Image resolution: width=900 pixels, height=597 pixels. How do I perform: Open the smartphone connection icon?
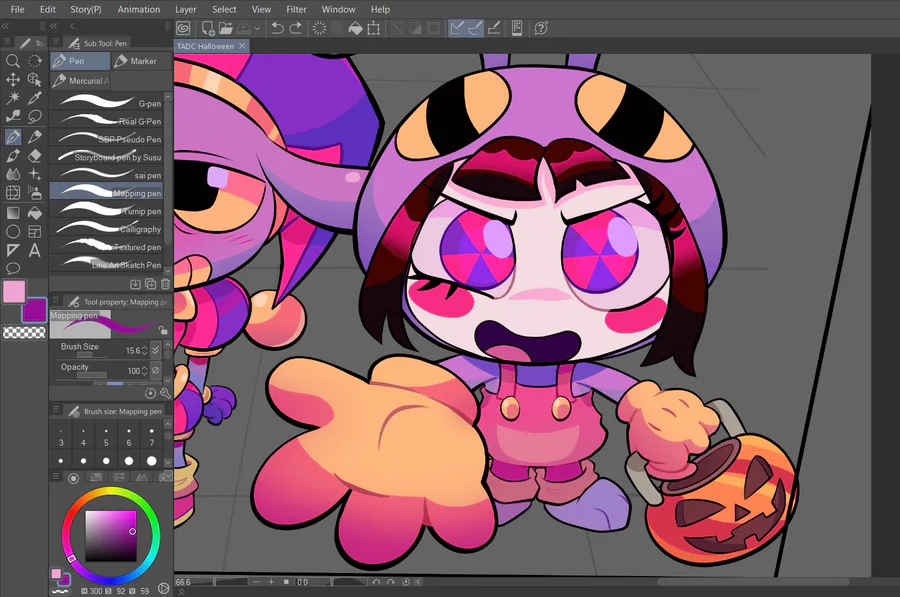click(517, 28)
